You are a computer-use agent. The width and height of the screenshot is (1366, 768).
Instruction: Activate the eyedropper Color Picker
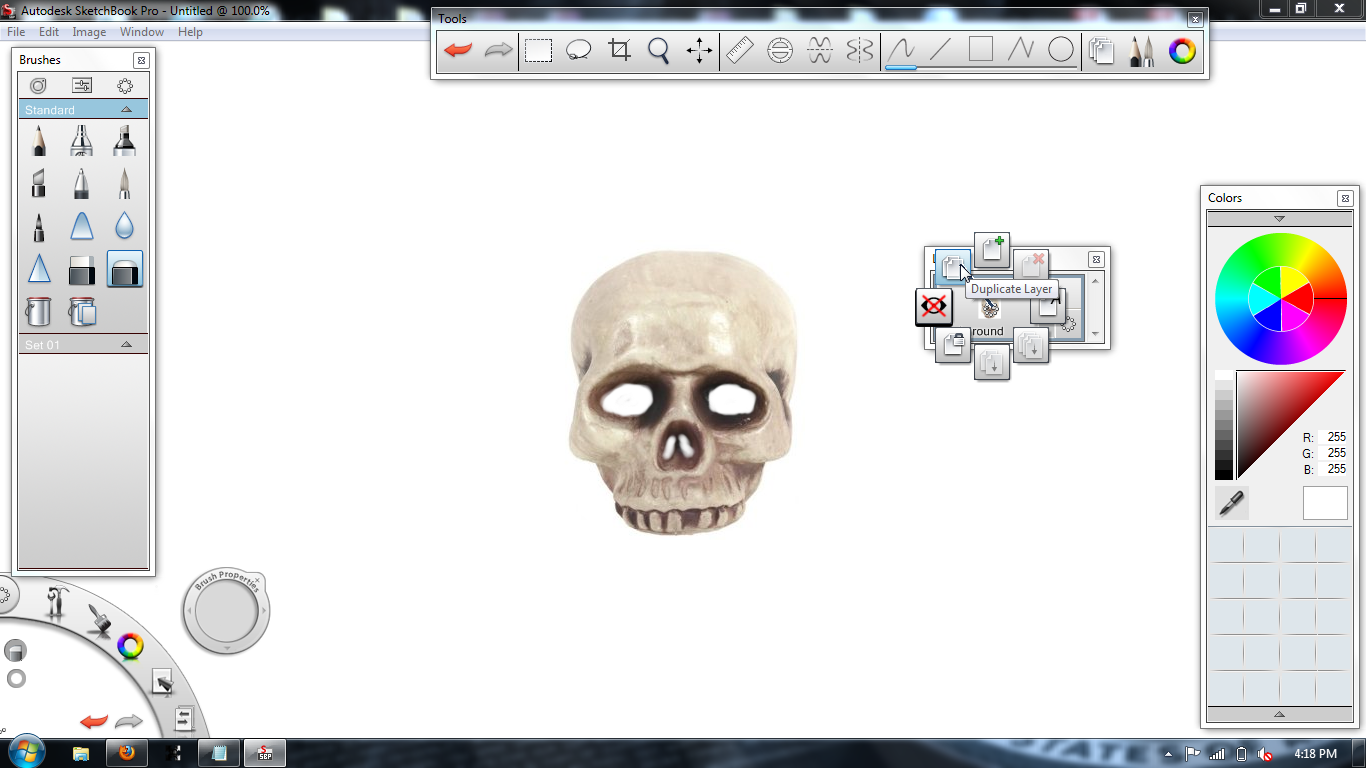coord(1232,503)
